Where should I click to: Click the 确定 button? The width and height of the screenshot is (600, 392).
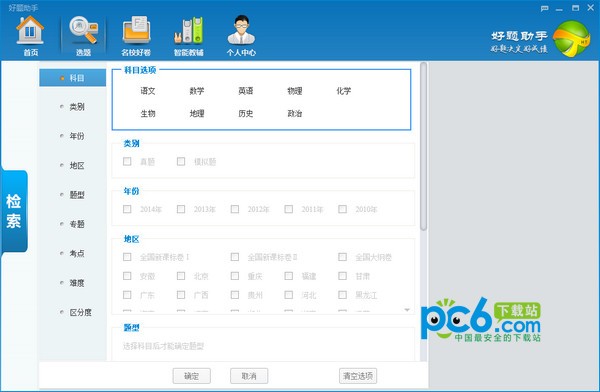tap(191, 376)
